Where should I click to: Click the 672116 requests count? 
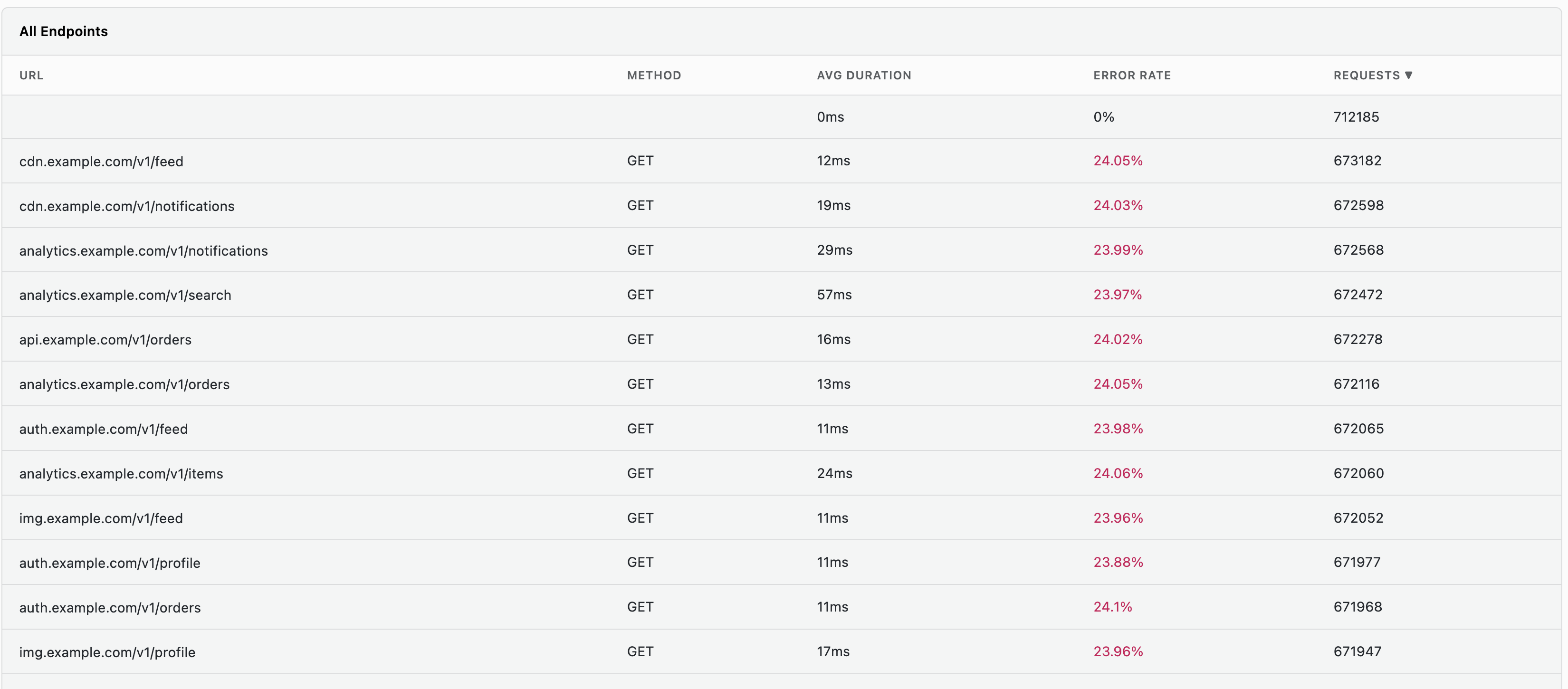[x=1356, y=383]
